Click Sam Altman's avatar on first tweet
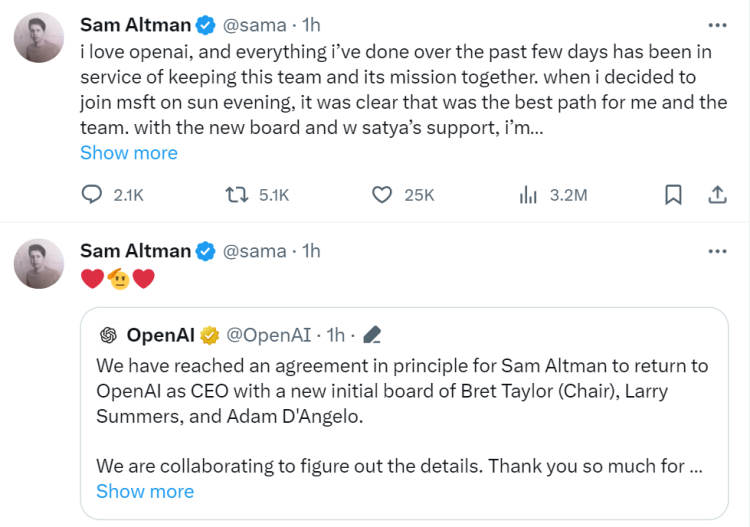750x527 pixels. click(x=40, y=38)
